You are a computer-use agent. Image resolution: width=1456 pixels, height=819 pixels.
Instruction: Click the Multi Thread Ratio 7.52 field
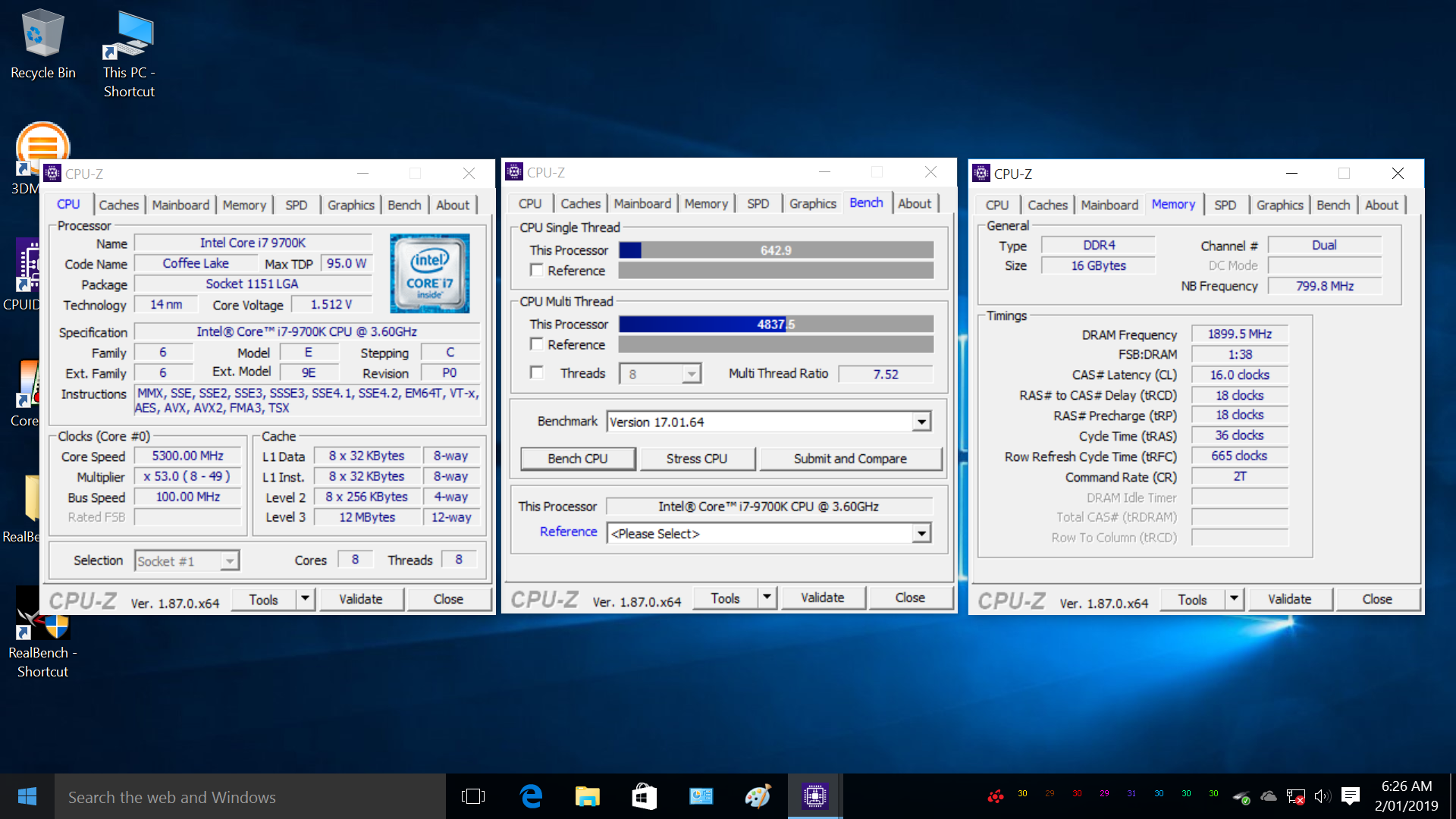pos(885,374)
